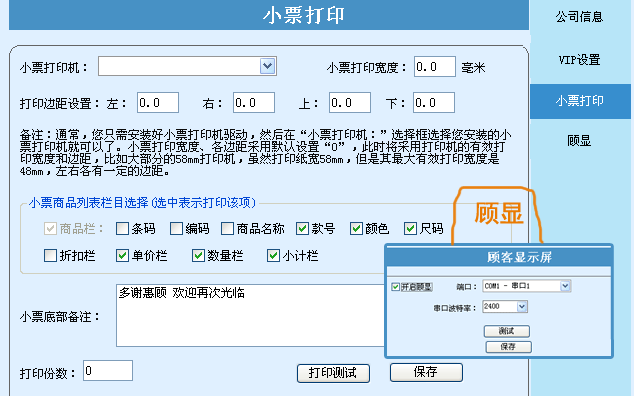The image size is (634, 396).
Task: Open the 小票打印机 printer dropdown
Action: coord(187,66)
